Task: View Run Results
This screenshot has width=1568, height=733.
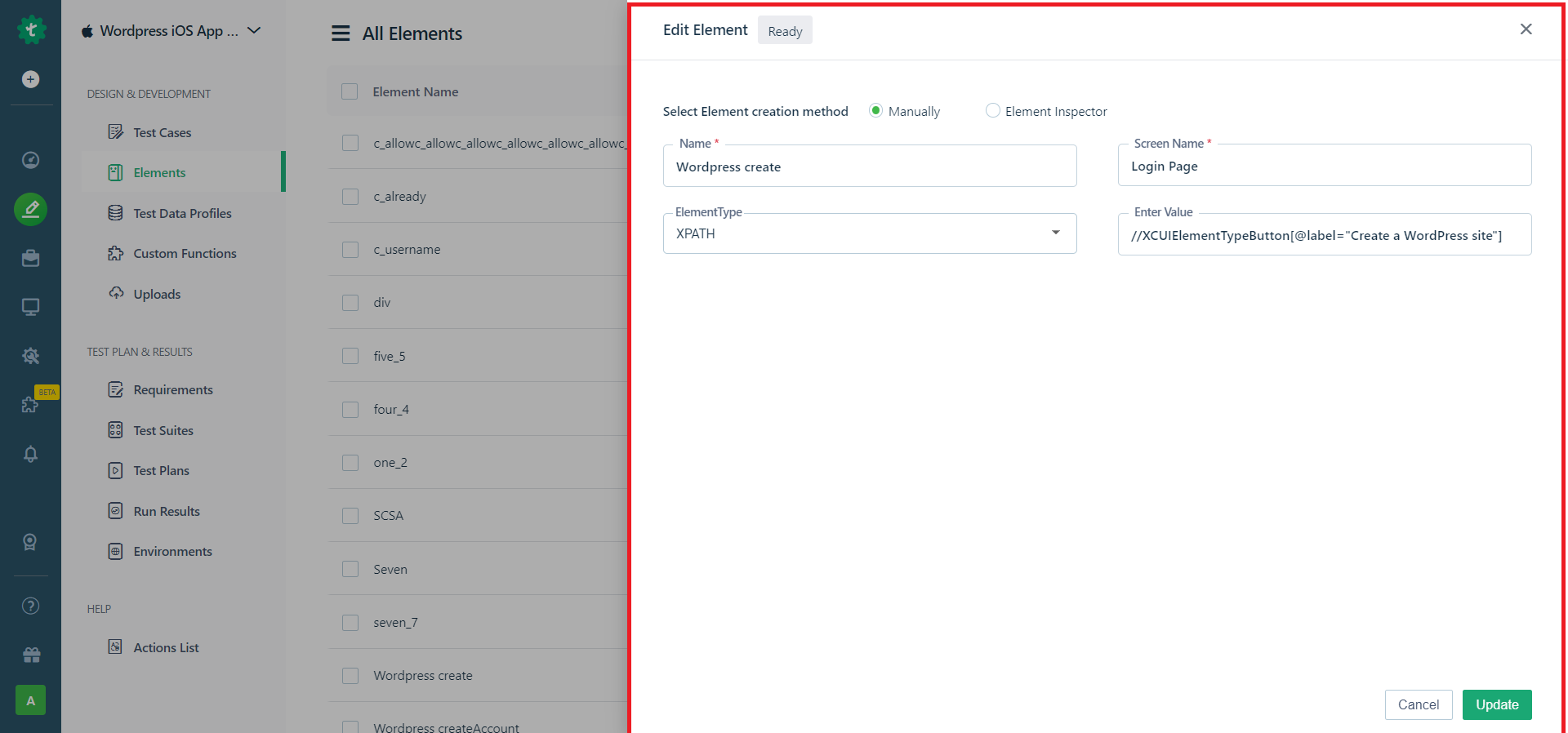Action: point(167,511)
